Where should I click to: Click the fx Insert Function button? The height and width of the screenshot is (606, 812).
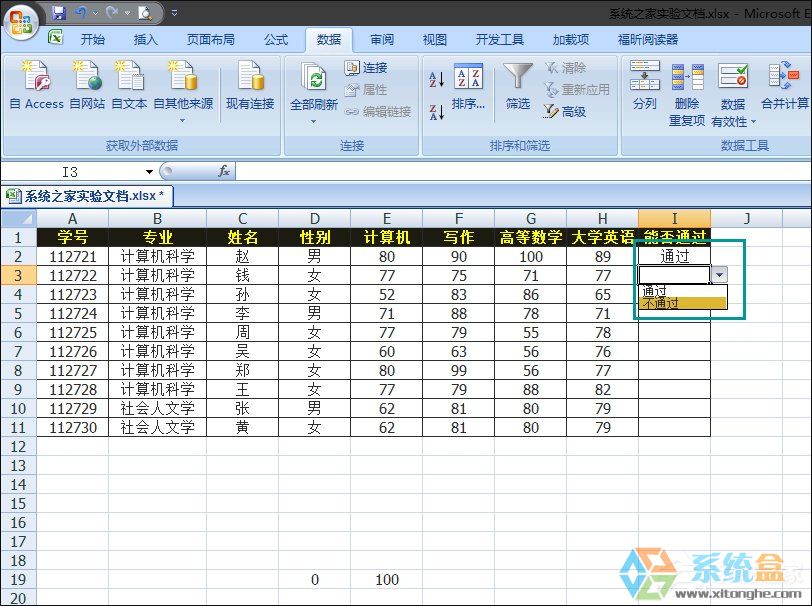225,171
